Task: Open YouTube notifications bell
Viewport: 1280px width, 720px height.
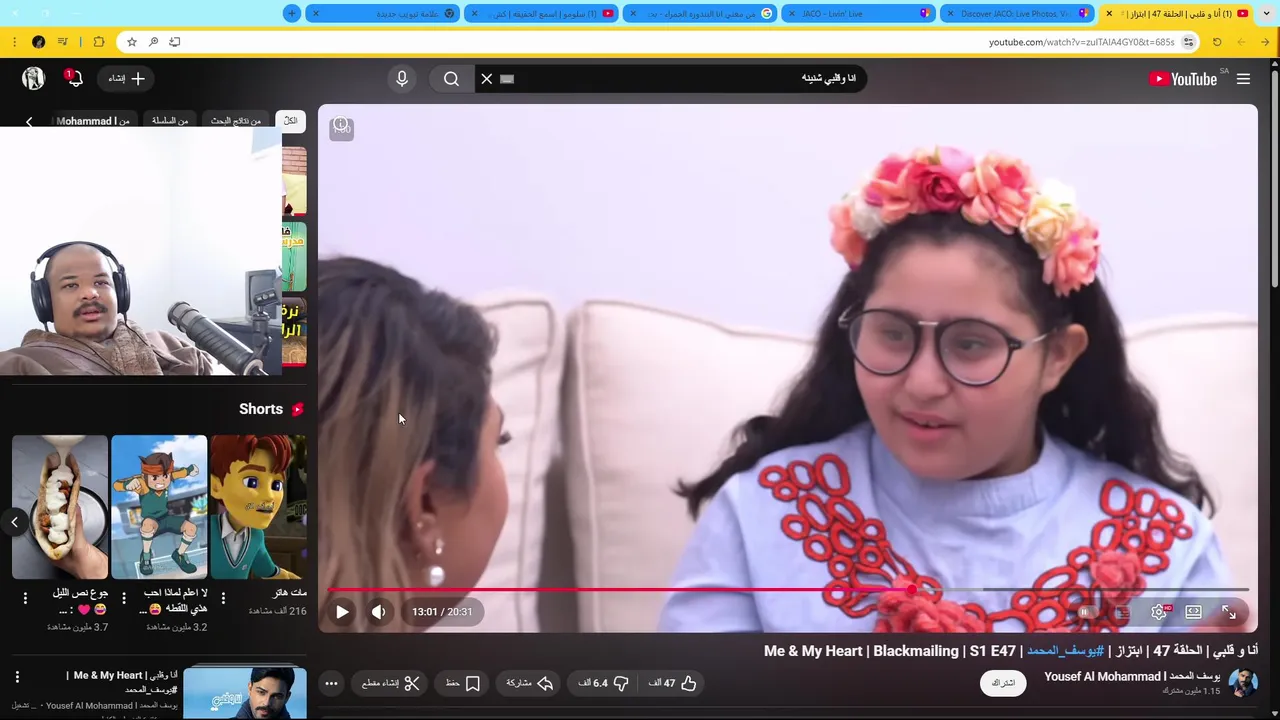Action: [x=73, y=79]
